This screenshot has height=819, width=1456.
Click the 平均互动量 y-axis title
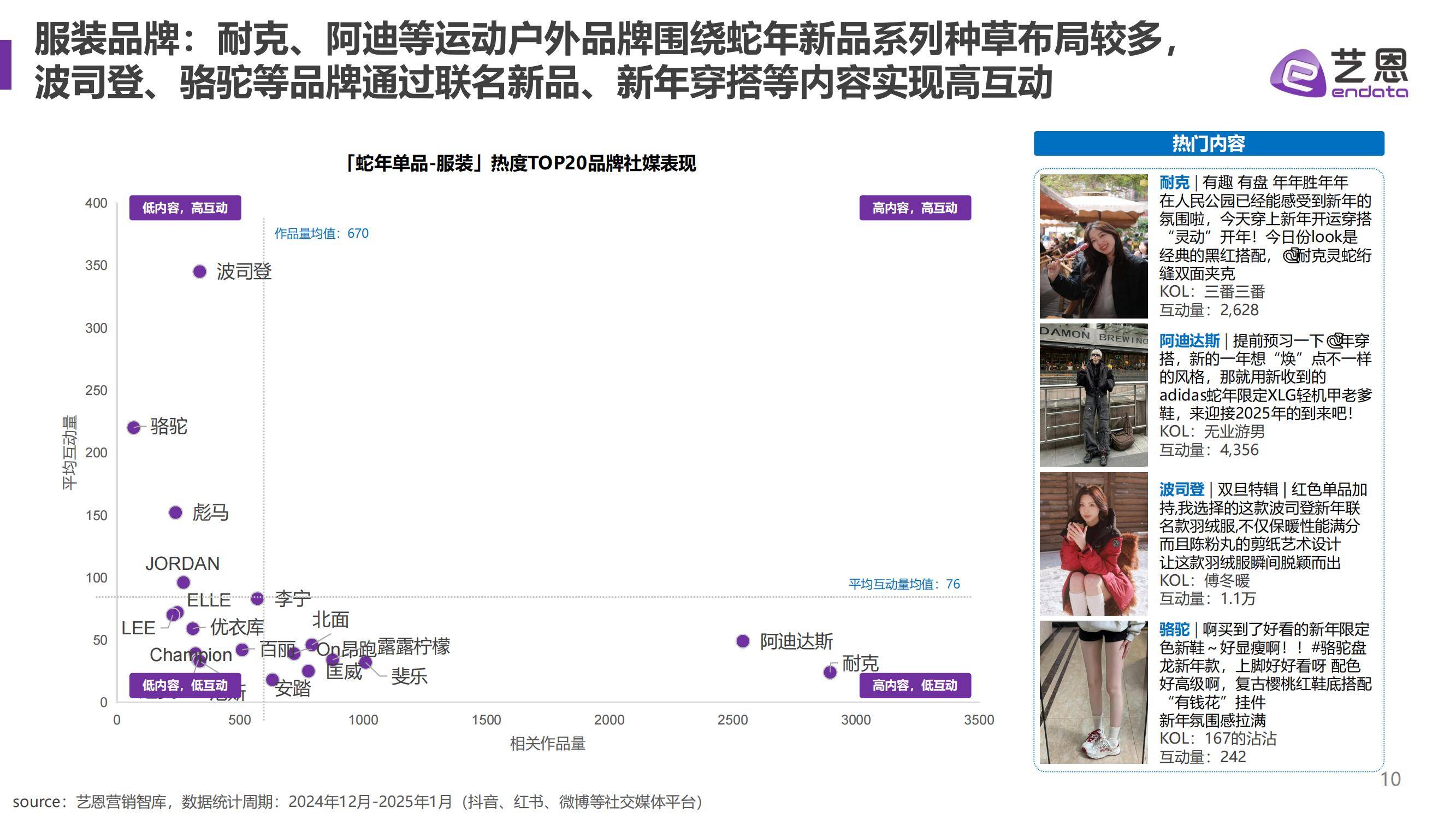69,452
